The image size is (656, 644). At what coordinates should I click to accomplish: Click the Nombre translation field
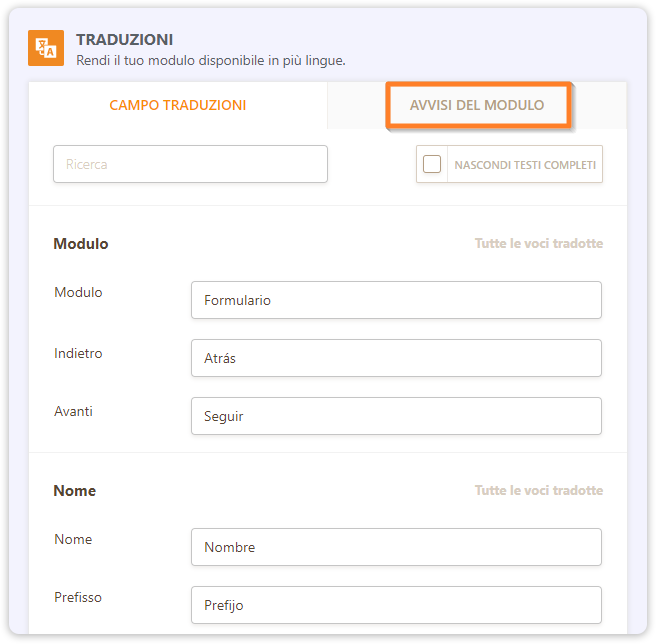(x=396, y=547)
